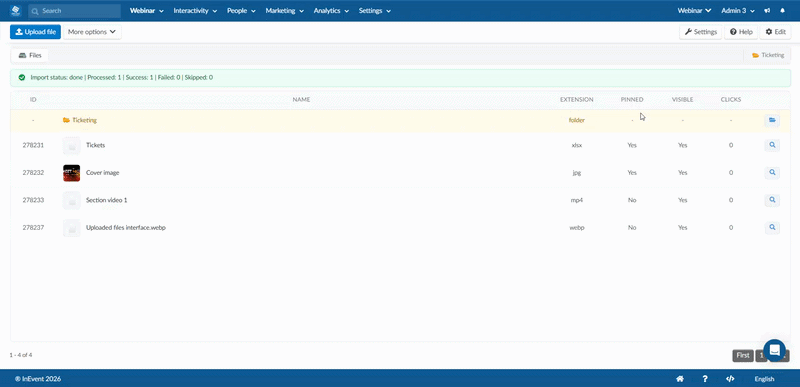The image size is (800, 387).
Task: Click the InEvent logo icon
Action: (15, 10)
